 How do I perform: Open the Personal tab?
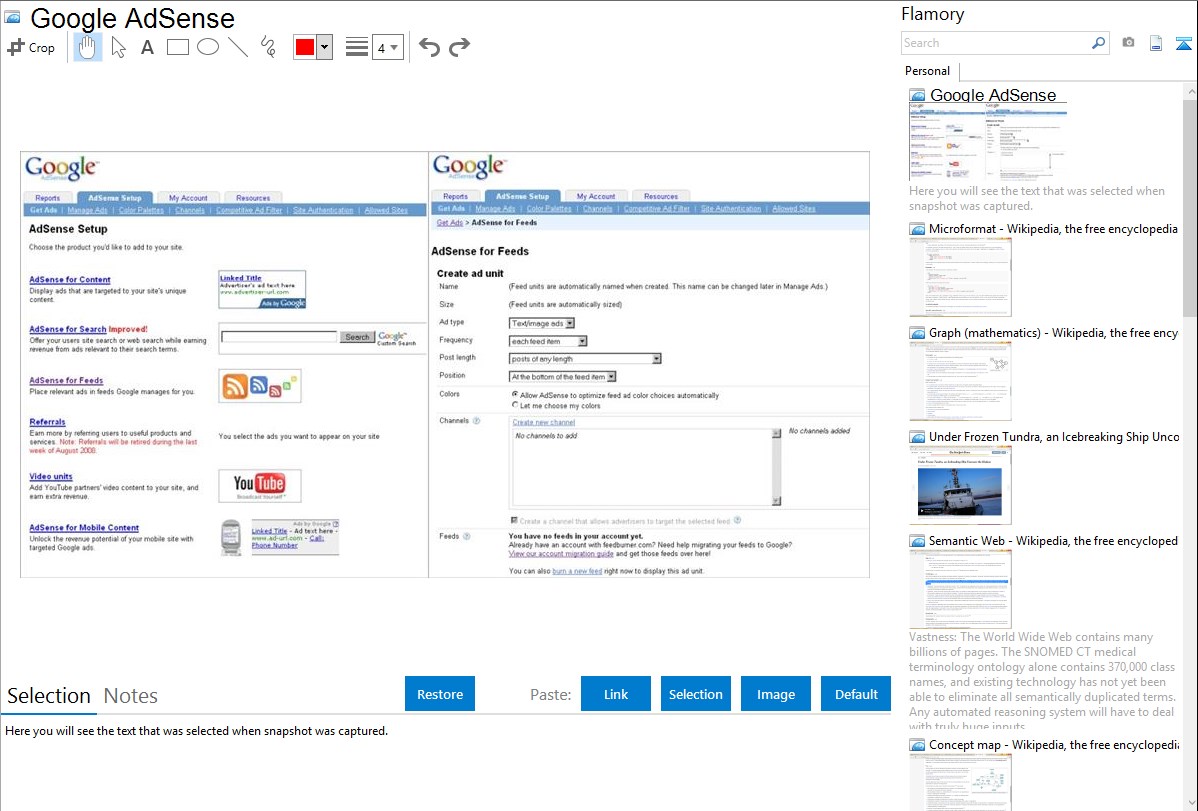(928, 71)
